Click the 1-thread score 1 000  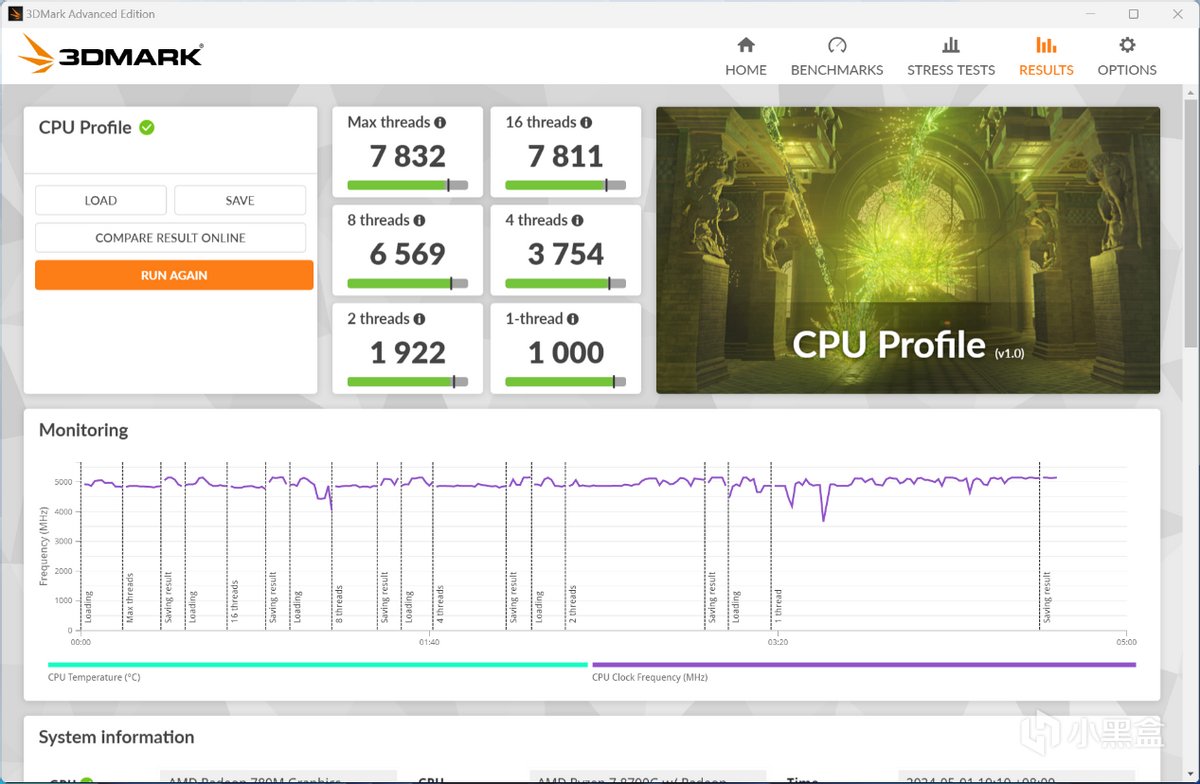click(565, 352)
